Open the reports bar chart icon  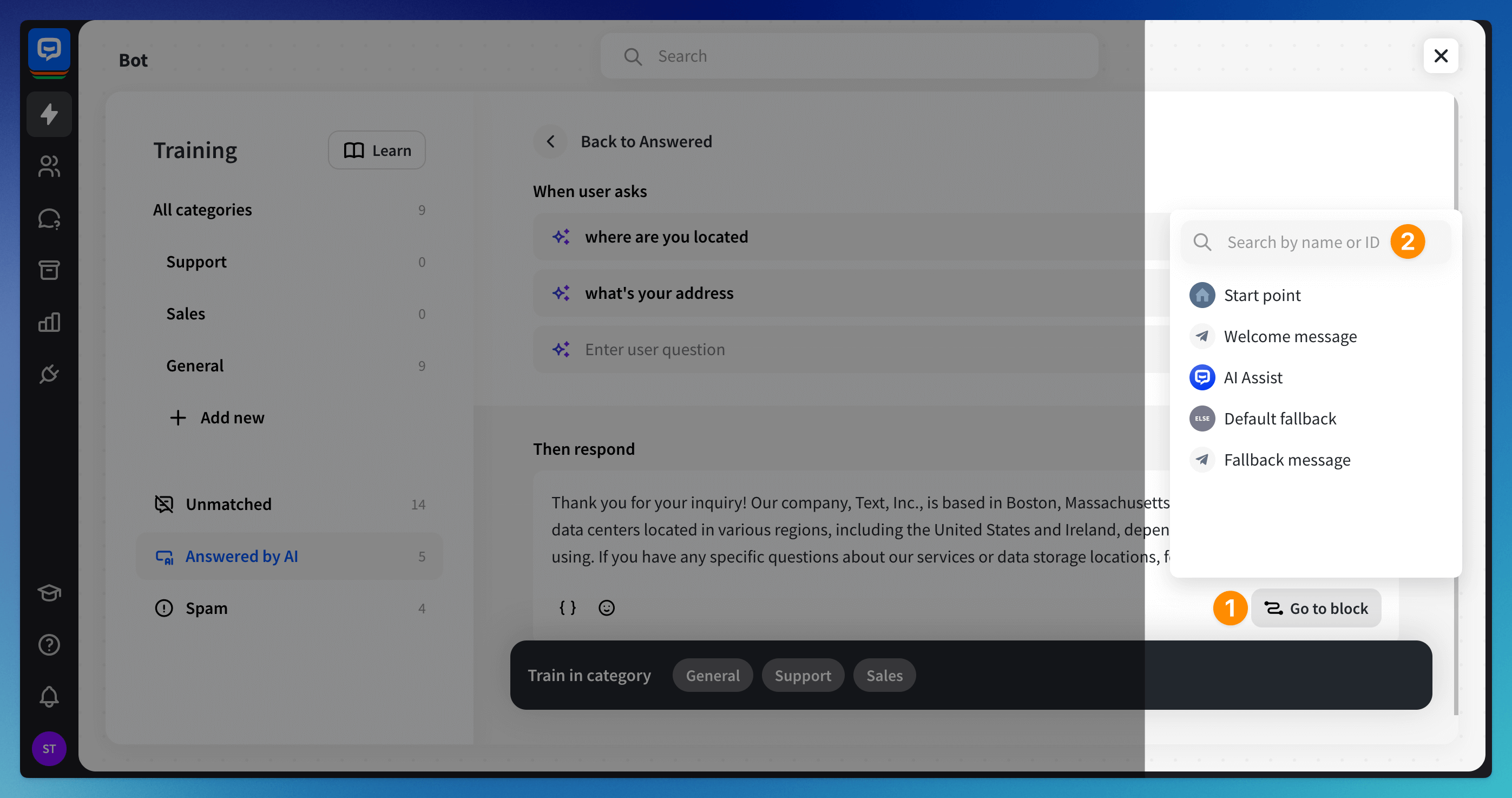[x=49, y=322]
